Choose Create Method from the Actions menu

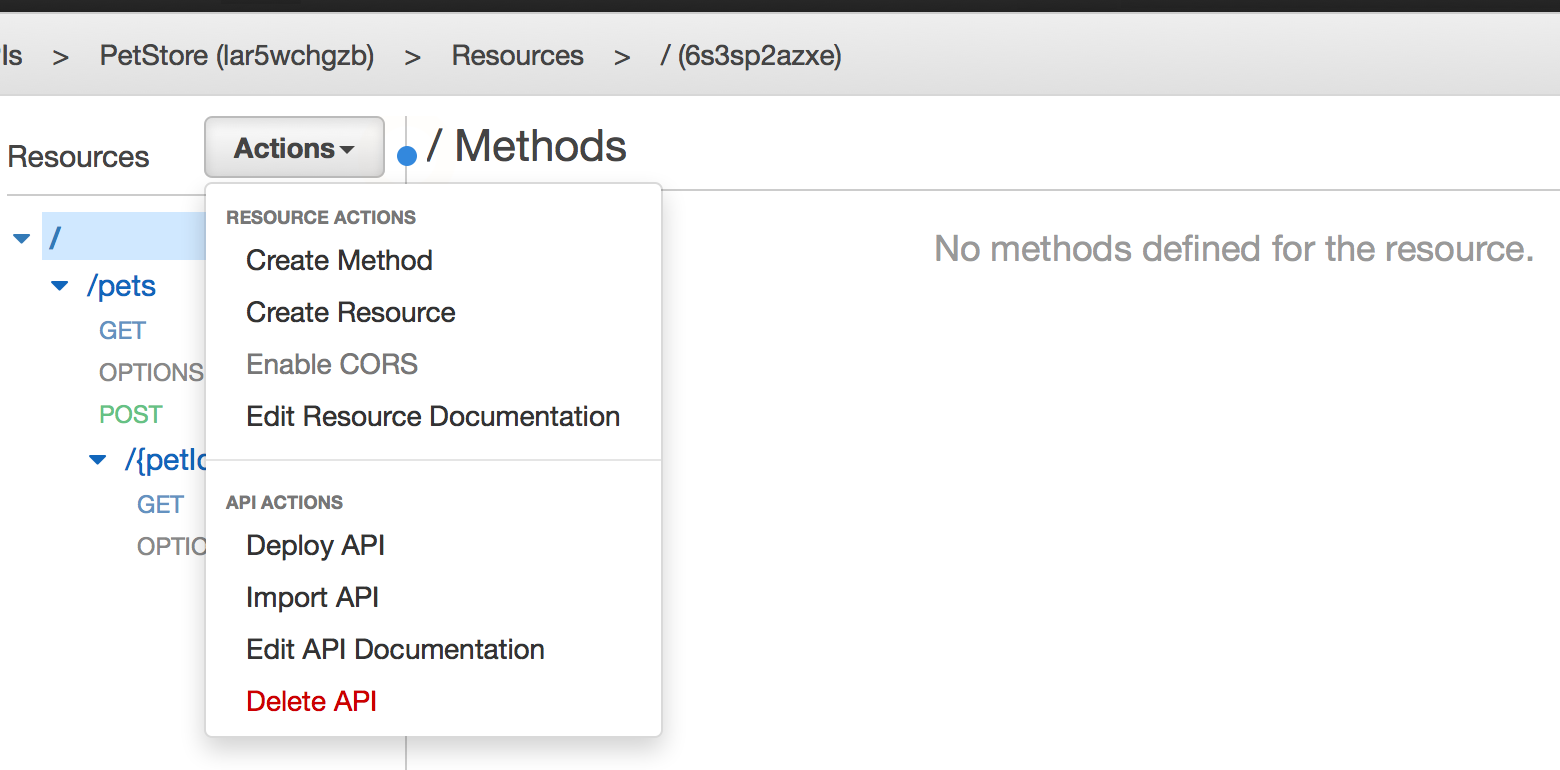click(x=339, y=260)
